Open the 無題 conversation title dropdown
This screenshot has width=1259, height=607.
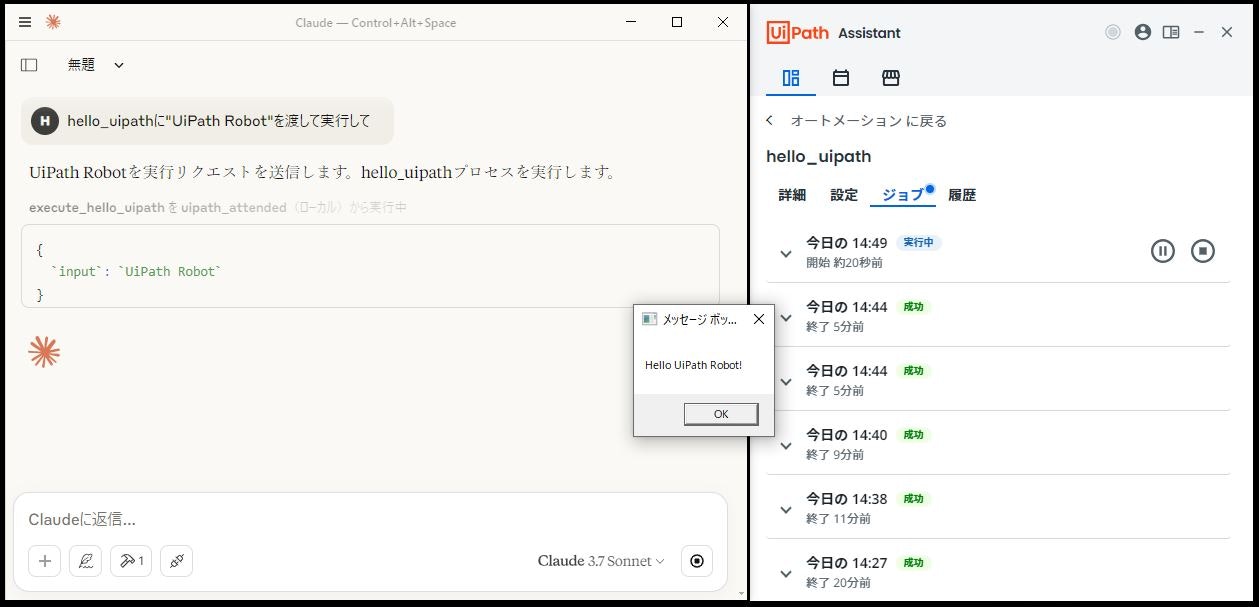pyautogui.click(x=95, y=64)
